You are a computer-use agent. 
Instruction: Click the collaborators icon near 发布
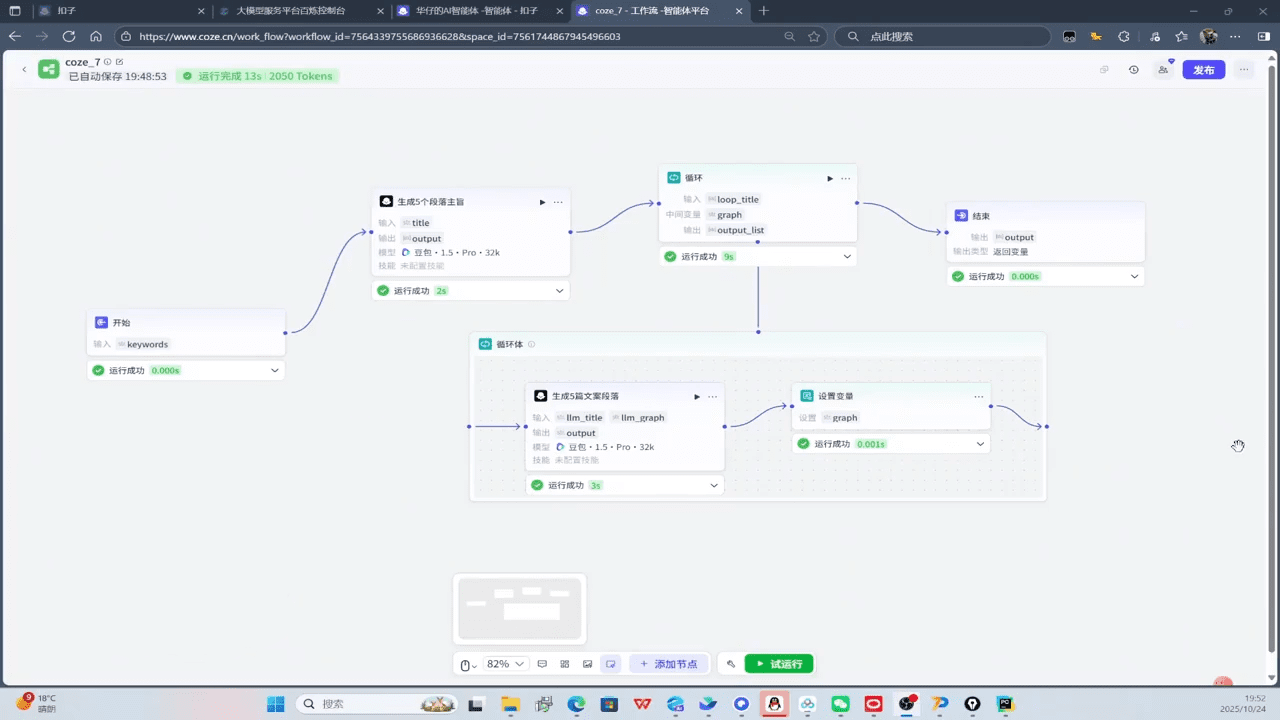[1163, 70]
